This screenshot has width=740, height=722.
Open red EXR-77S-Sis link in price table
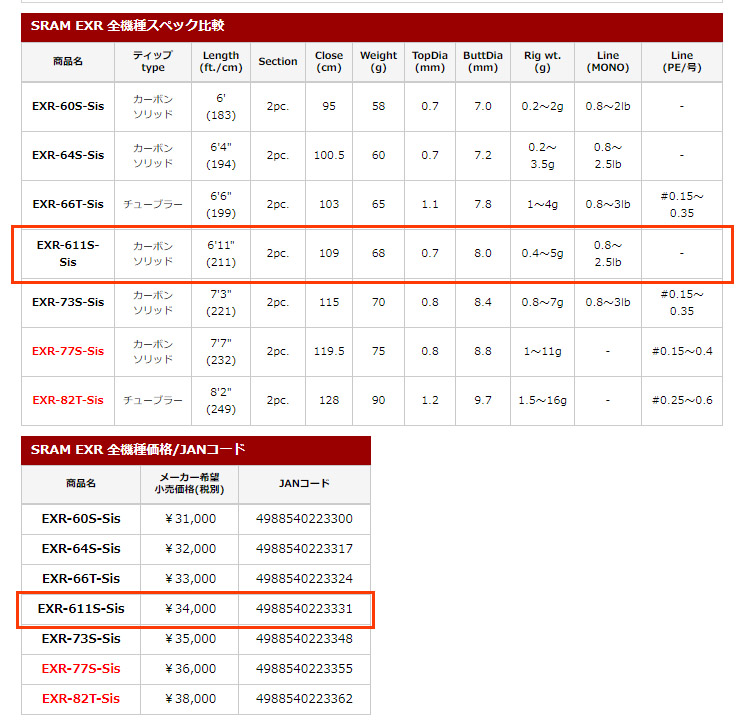[x=81, y=669]
